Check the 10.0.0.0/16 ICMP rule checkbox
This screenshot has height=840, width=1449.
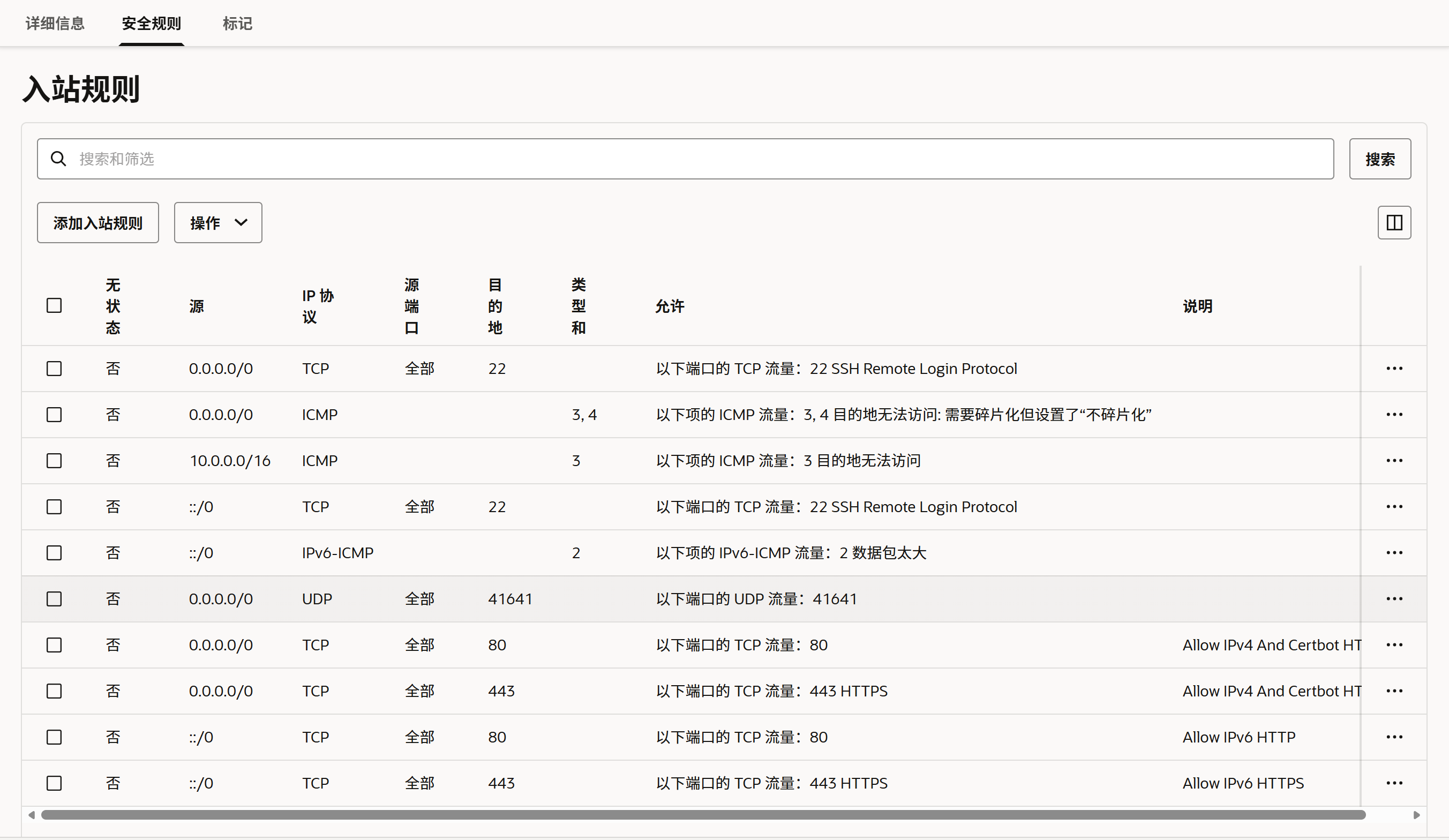coord(54,461)
